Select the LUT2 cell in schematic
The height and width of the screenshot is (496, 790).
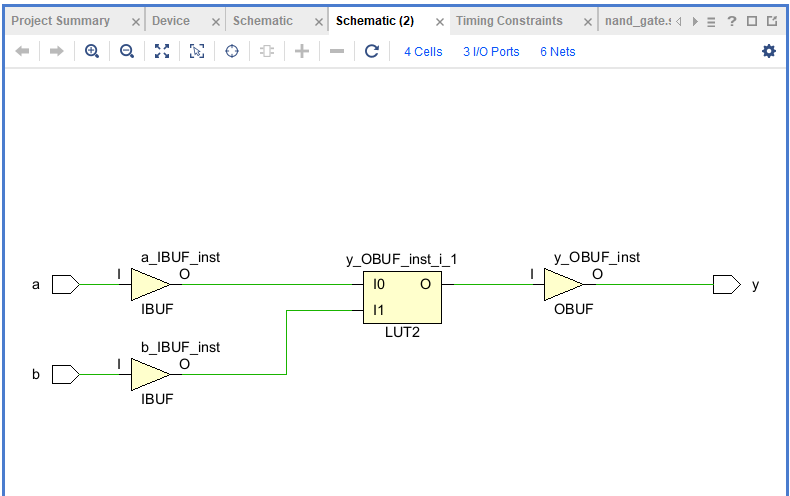pos(402,297)
